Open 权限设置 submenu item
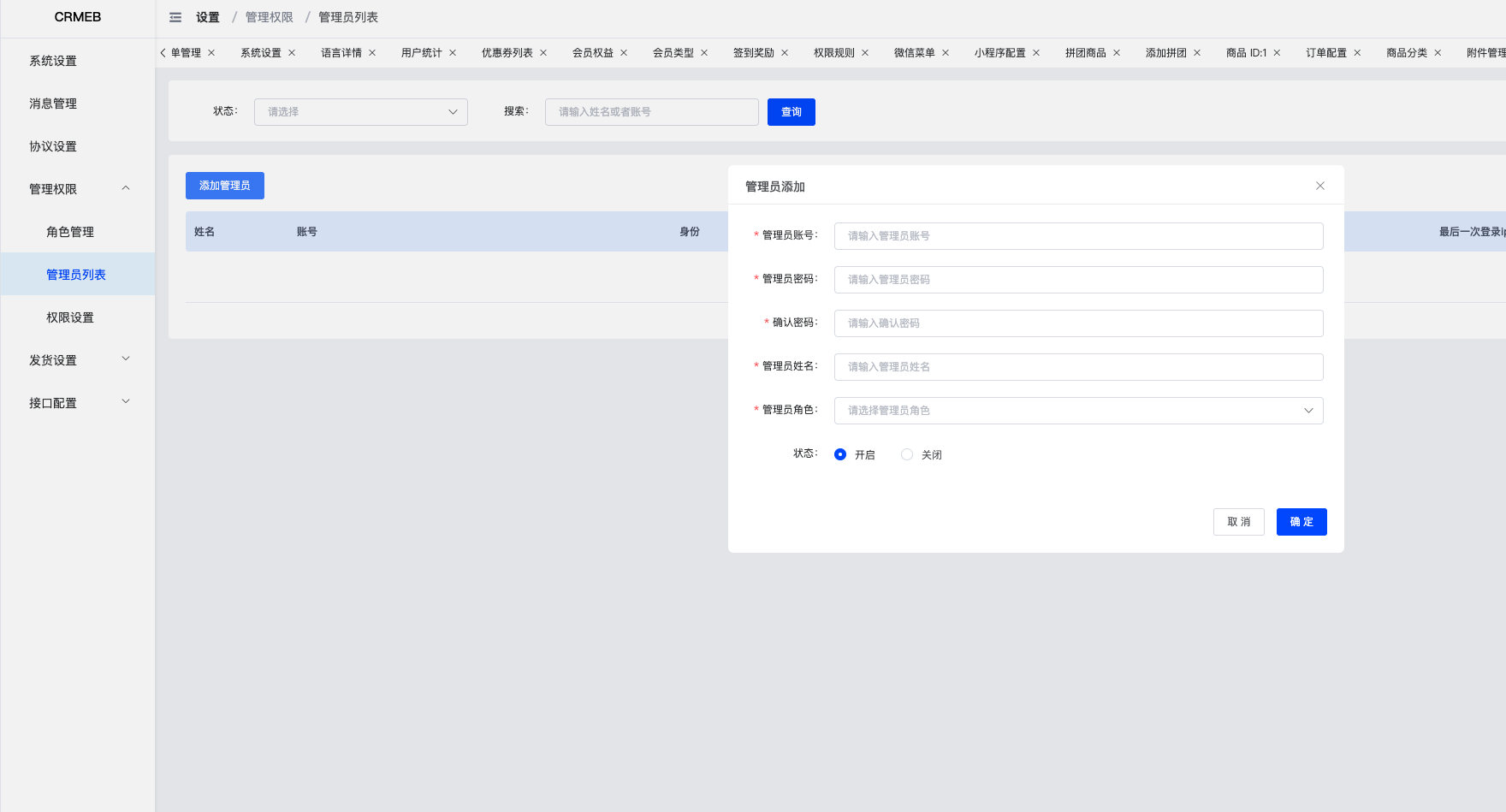1506x812 pixels. 78,317
